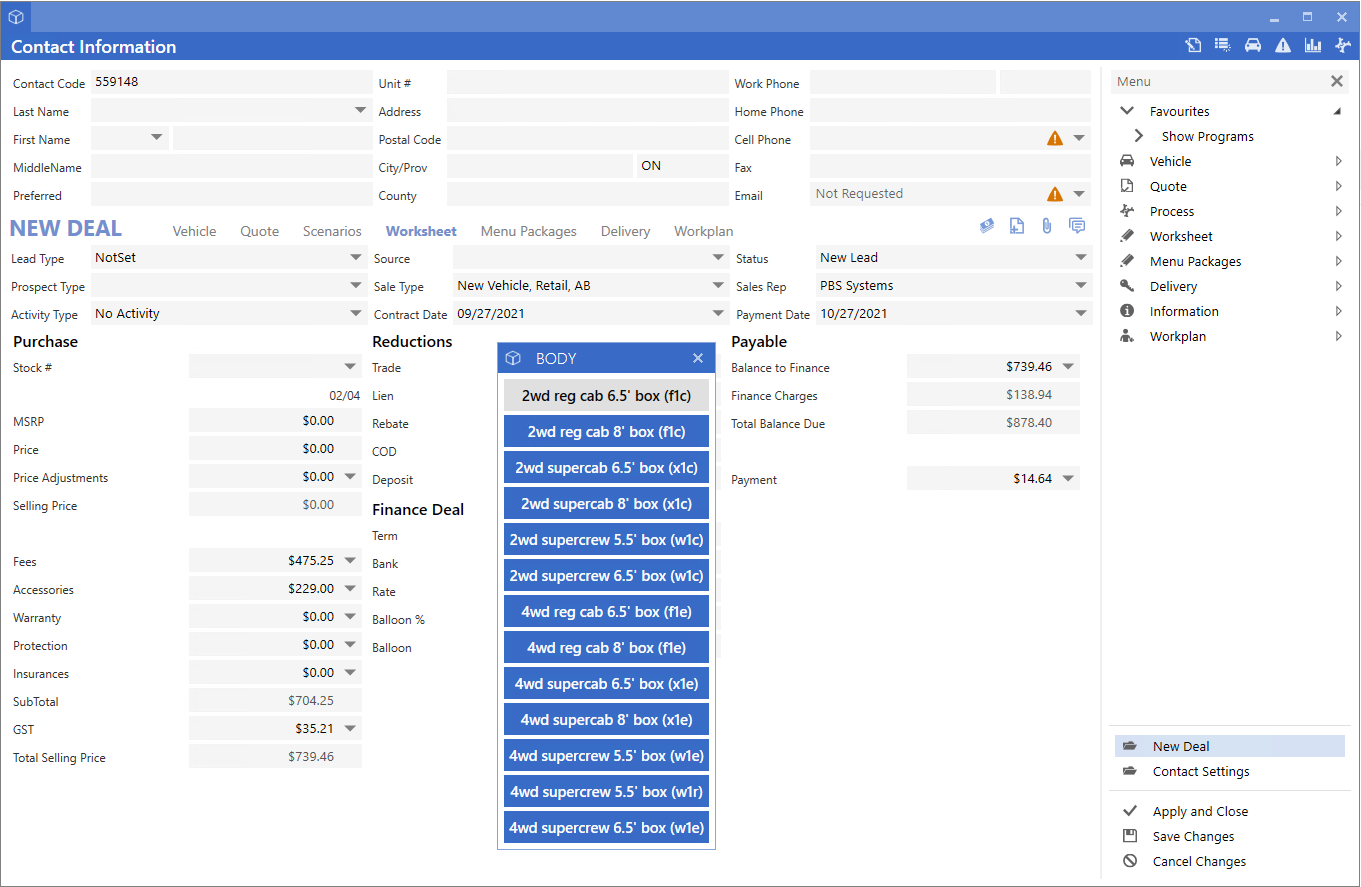
Task: Open the comments speech bubble icon
Action: 1077,226
